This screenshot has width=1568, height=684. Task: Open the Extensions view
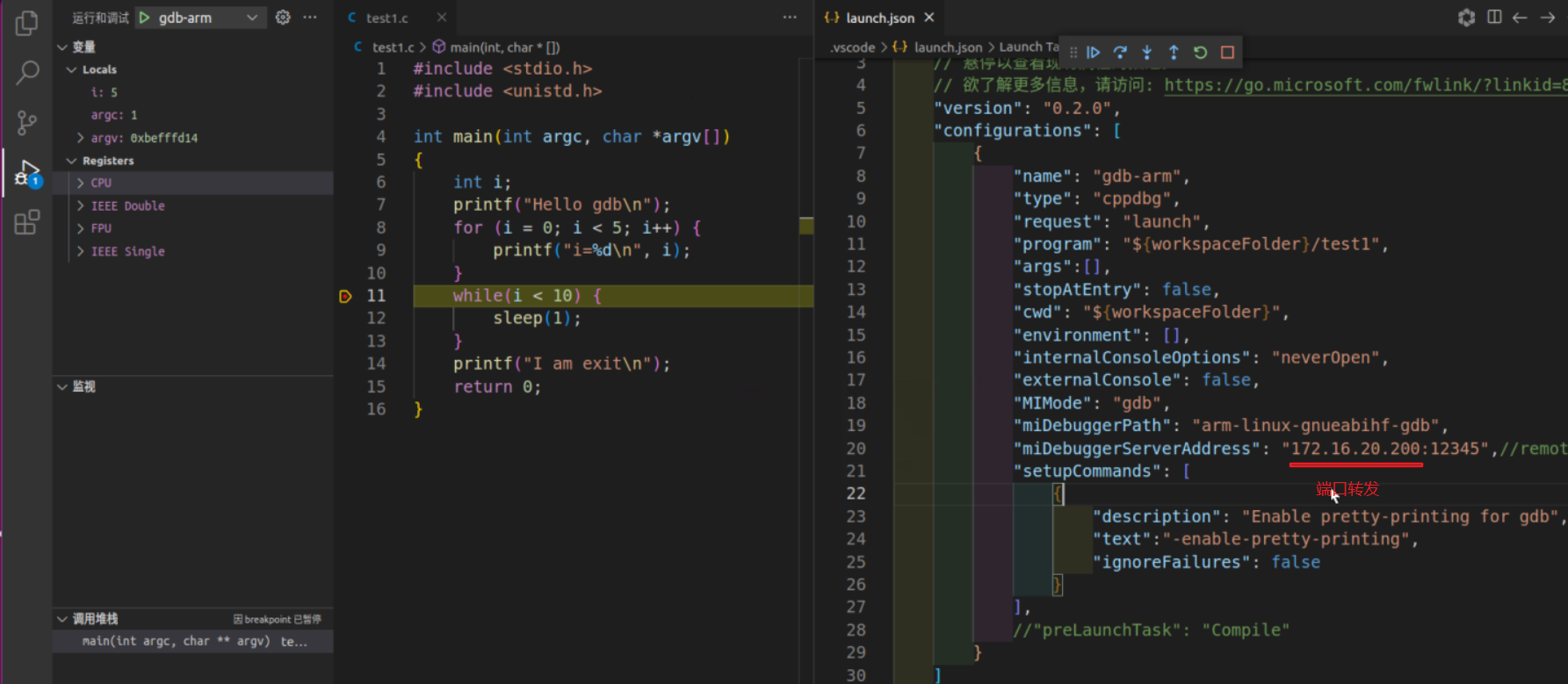click(x=26, y=222)
